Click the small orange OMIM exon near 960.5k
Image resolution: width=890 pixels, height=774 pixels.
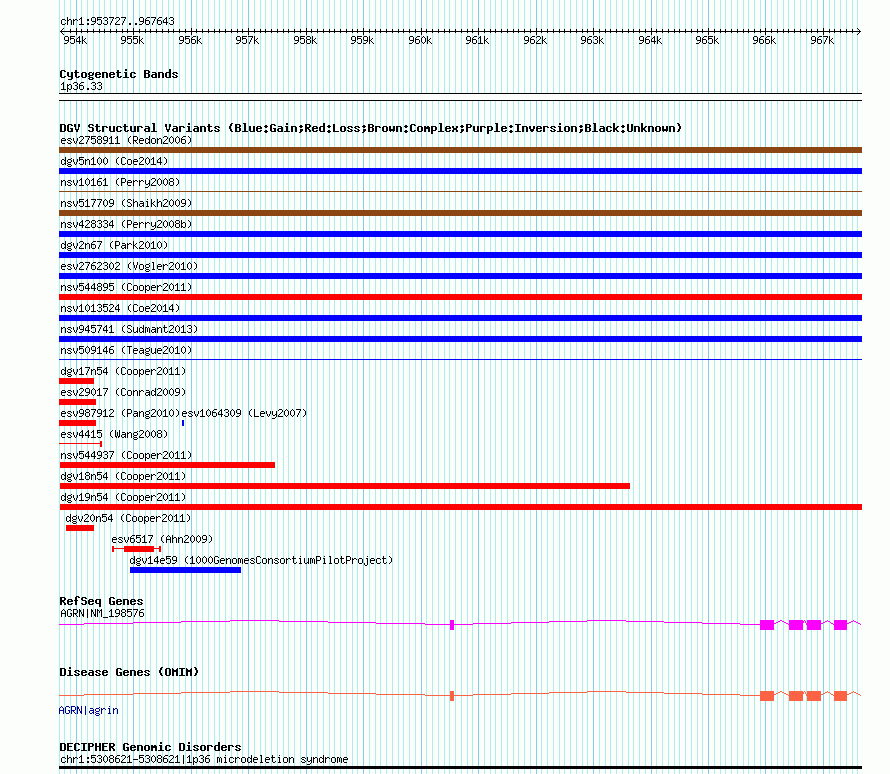(452, 696)
